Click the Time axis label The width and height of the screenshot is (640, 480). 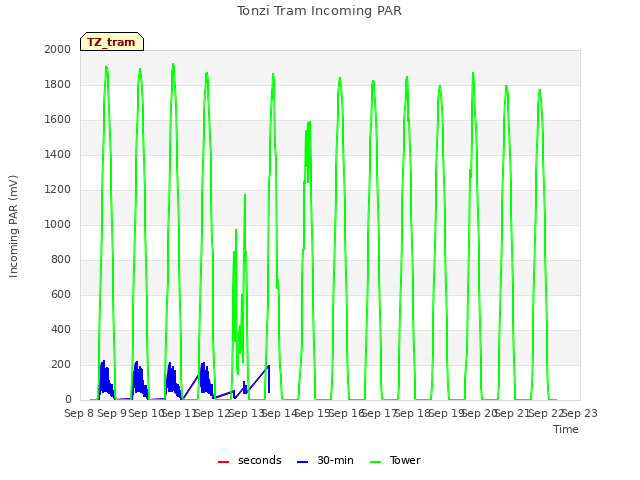(566, 429)
